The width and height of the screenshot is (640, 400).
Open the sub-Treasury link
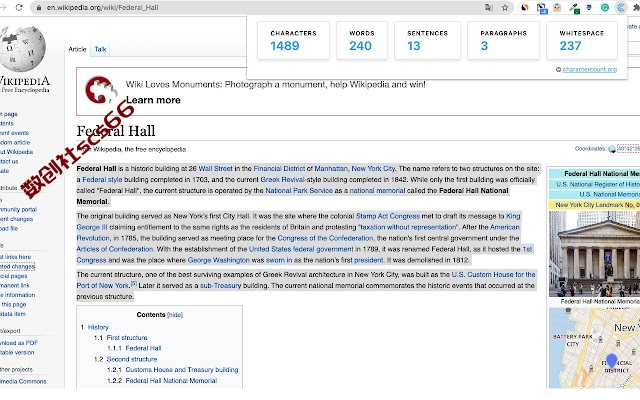220,286
